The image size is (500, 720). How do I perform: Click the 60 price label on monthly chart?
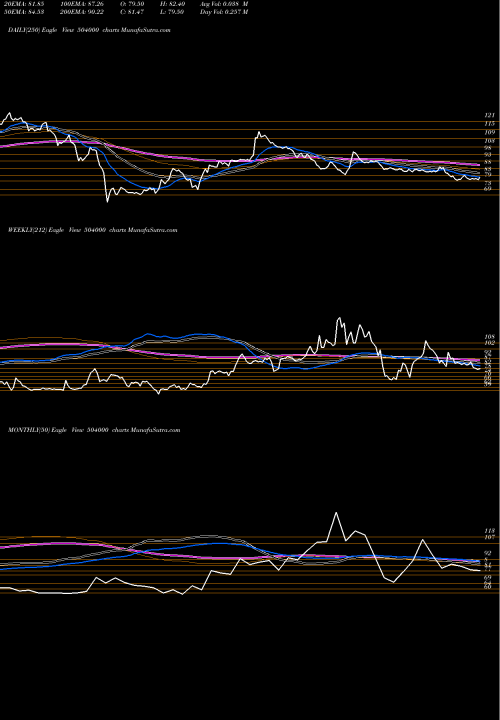pyautogui.click(x=488, y=586)
